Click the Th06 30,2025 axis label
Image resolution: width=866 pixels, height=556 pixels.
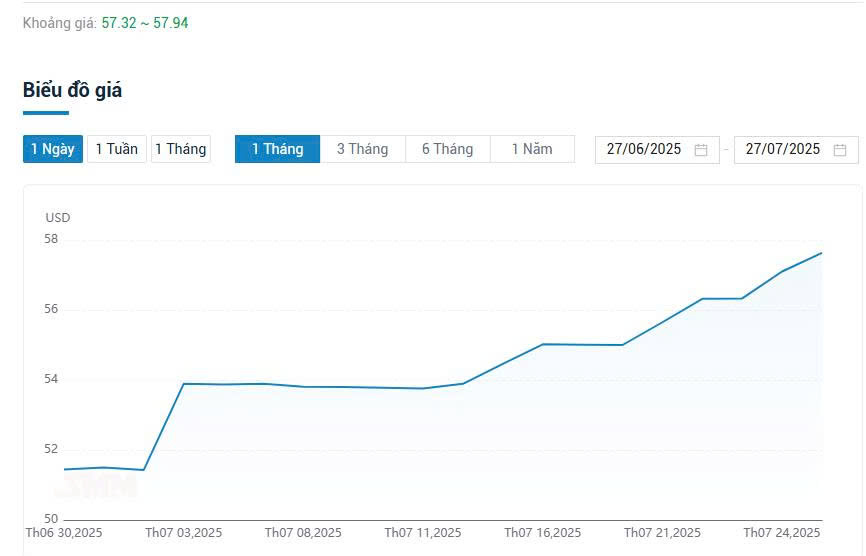point(64,533)
